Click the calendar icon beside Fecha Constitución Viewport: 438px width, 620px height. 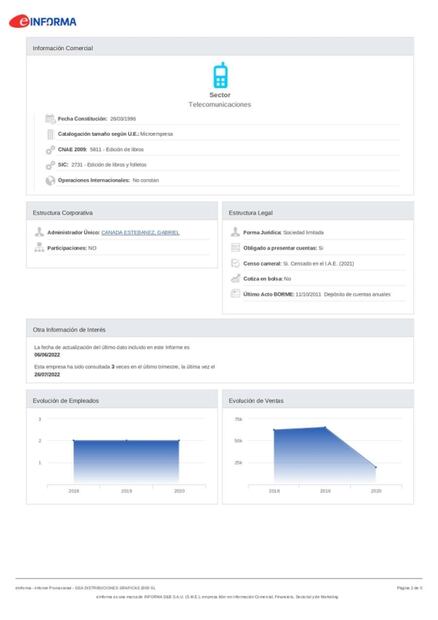click(x=50, y=119)
